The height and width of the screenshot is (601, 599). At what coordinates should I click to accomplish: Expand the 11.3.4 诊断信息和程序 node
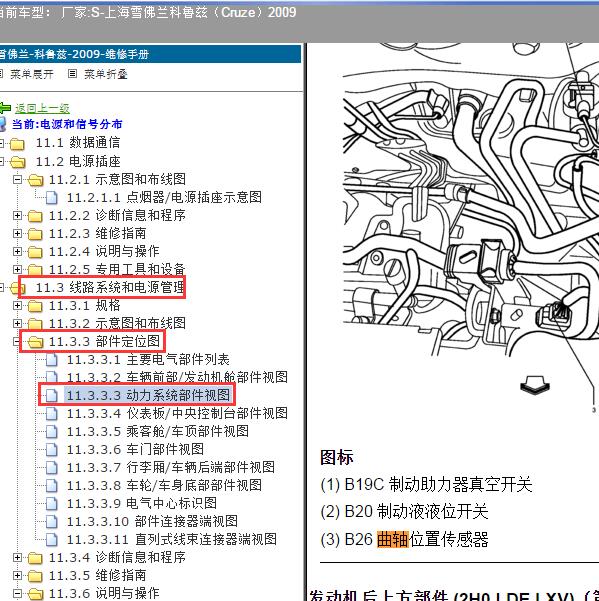[17, 557]
